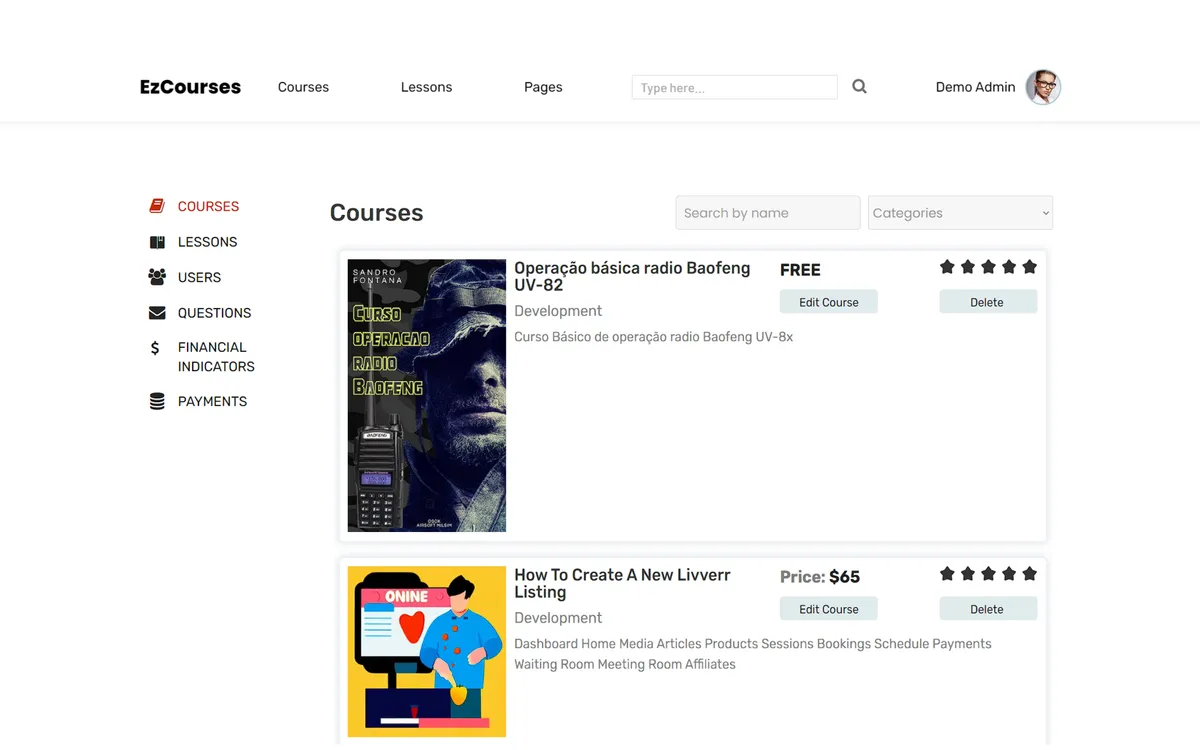Open FINANCIAL INDICATORS in the sidebar
This screenshot has height=750, width=1200.
click(x=216, y=357)
